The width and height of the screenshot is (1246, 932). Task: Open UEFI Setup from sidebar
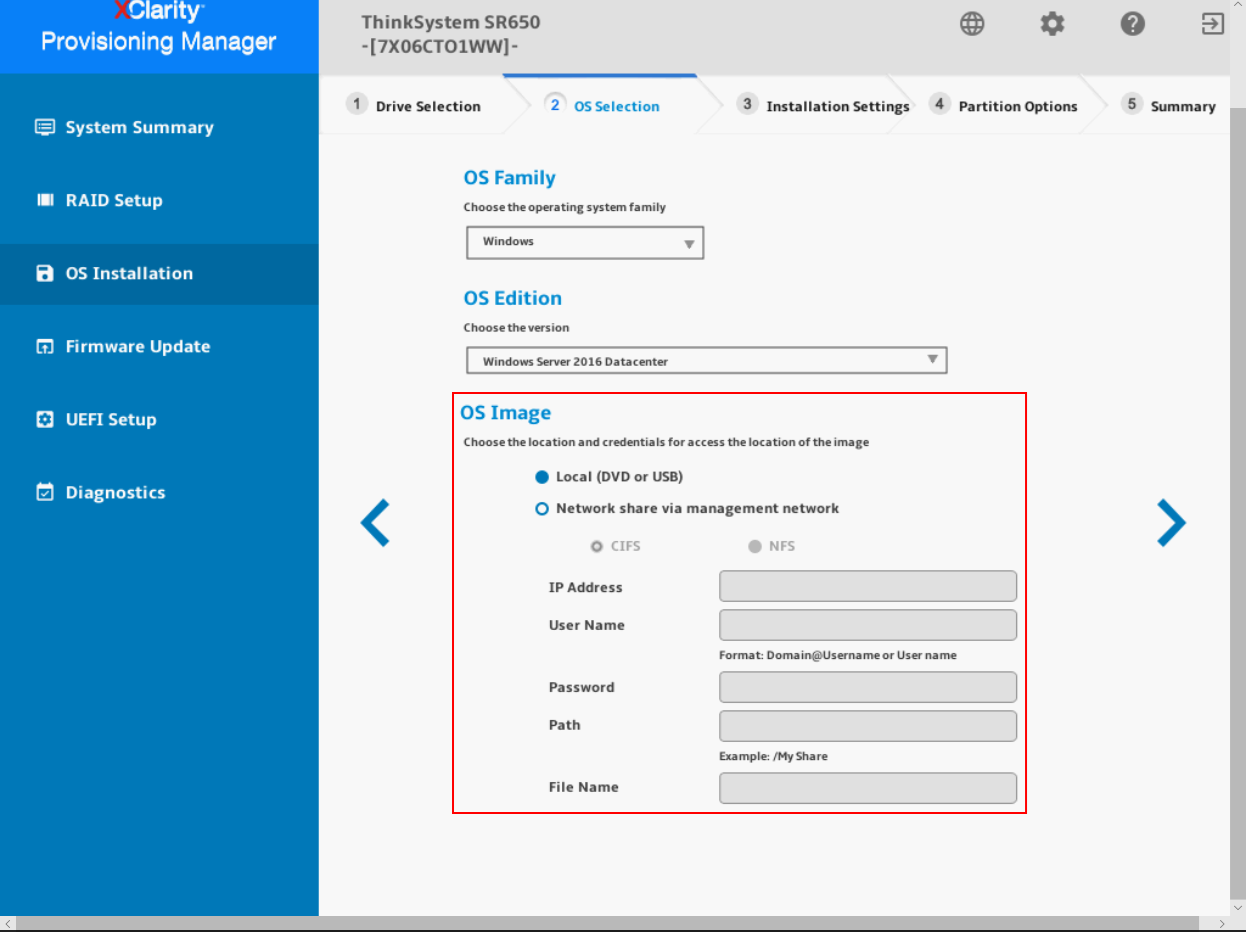point(159,419)
